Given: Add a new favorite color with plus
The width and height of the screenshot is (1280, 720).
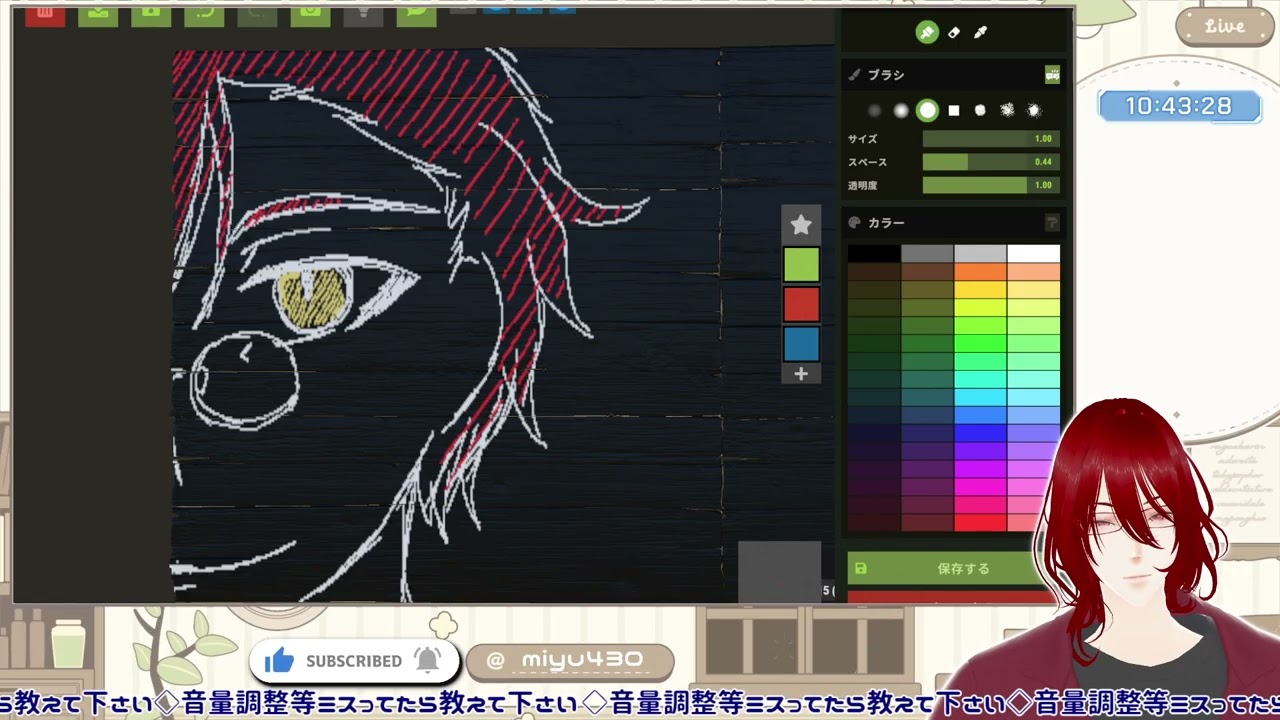Looking at the screenshot, I should (x=801, y=374).
